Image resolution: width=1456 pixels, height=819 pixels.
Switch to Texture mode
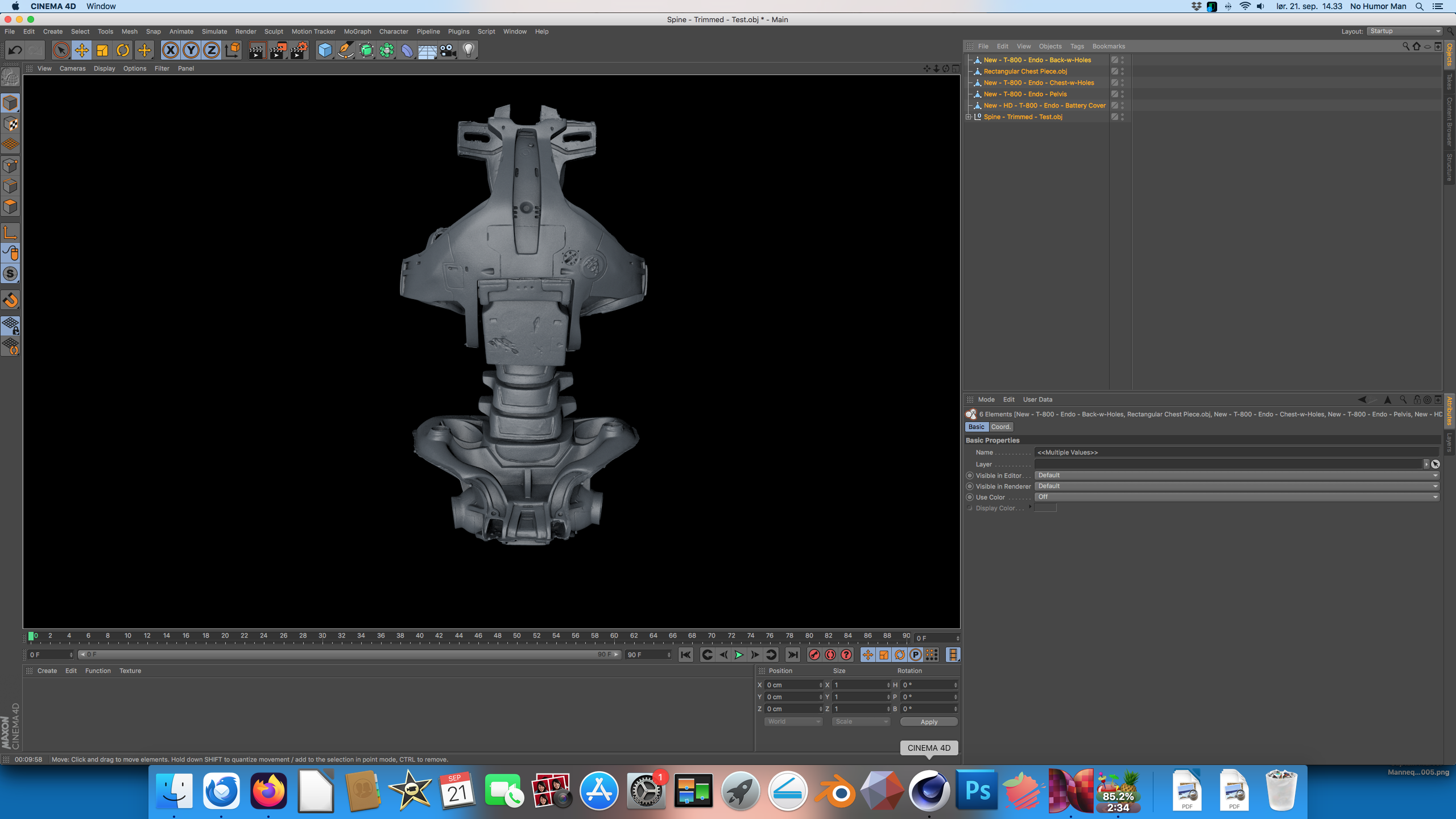click(x=10, y=124)
